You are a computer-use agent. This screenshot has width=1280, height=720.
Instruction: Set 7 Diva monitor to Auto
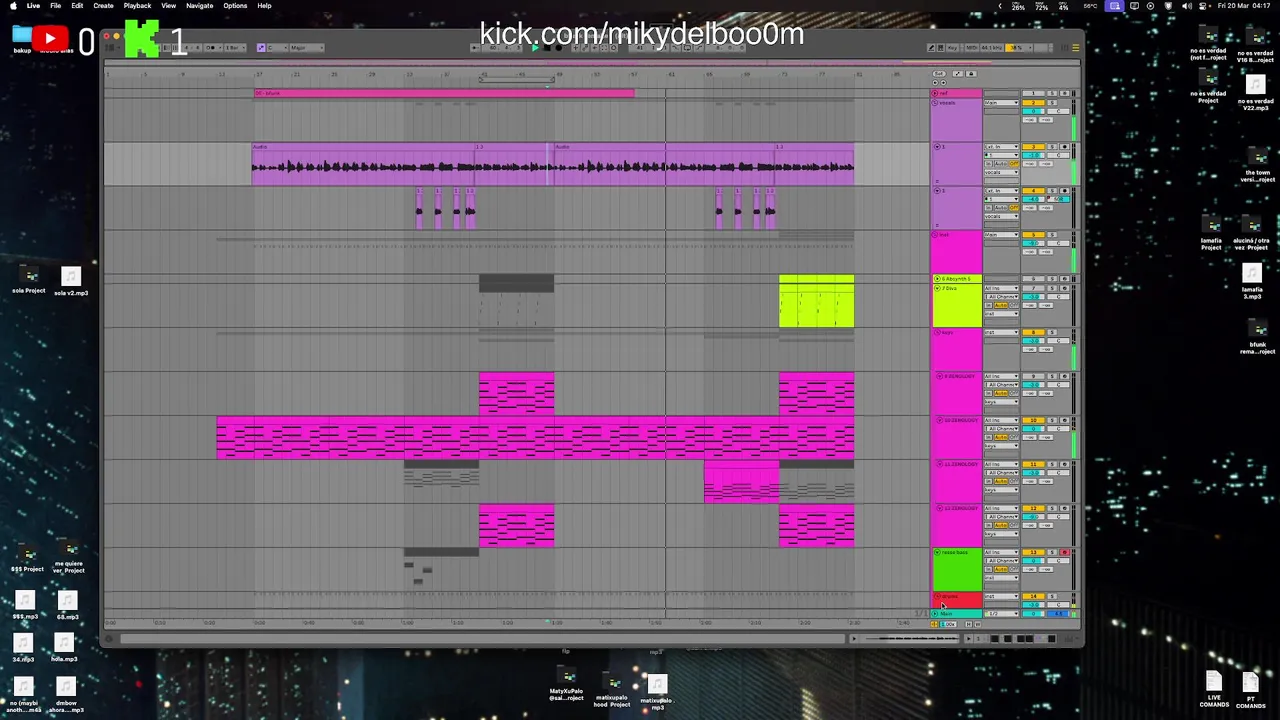(1001, 305)
